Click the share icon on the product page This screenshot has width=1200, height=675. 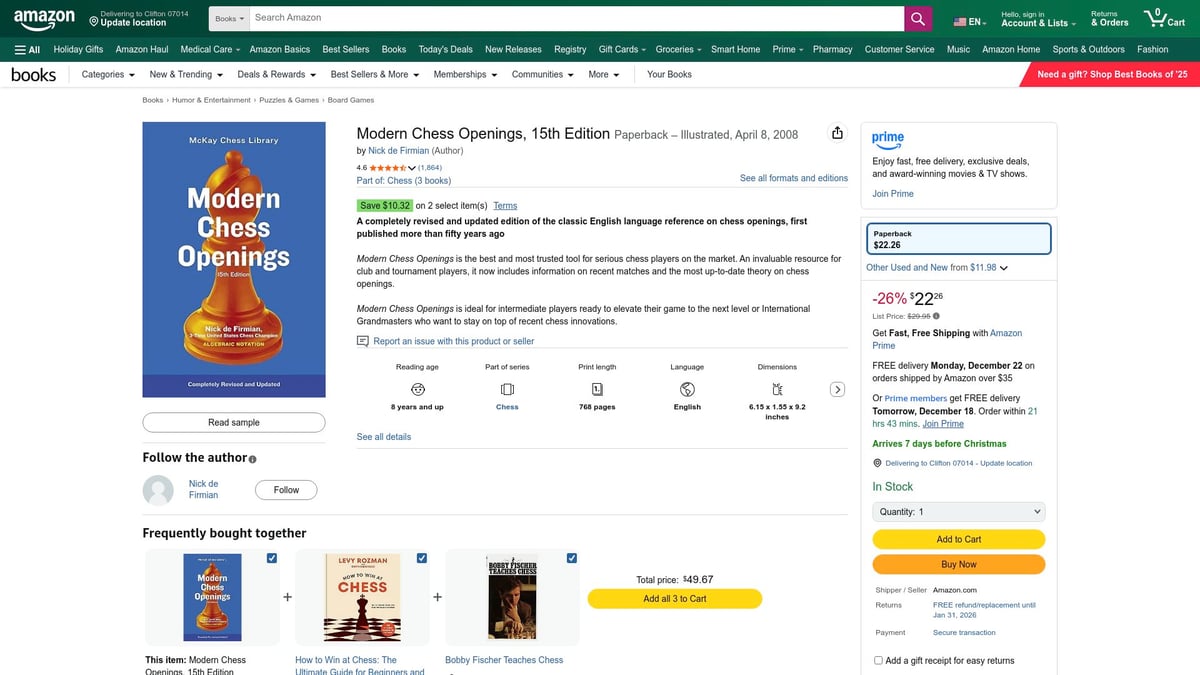(837, 131)
